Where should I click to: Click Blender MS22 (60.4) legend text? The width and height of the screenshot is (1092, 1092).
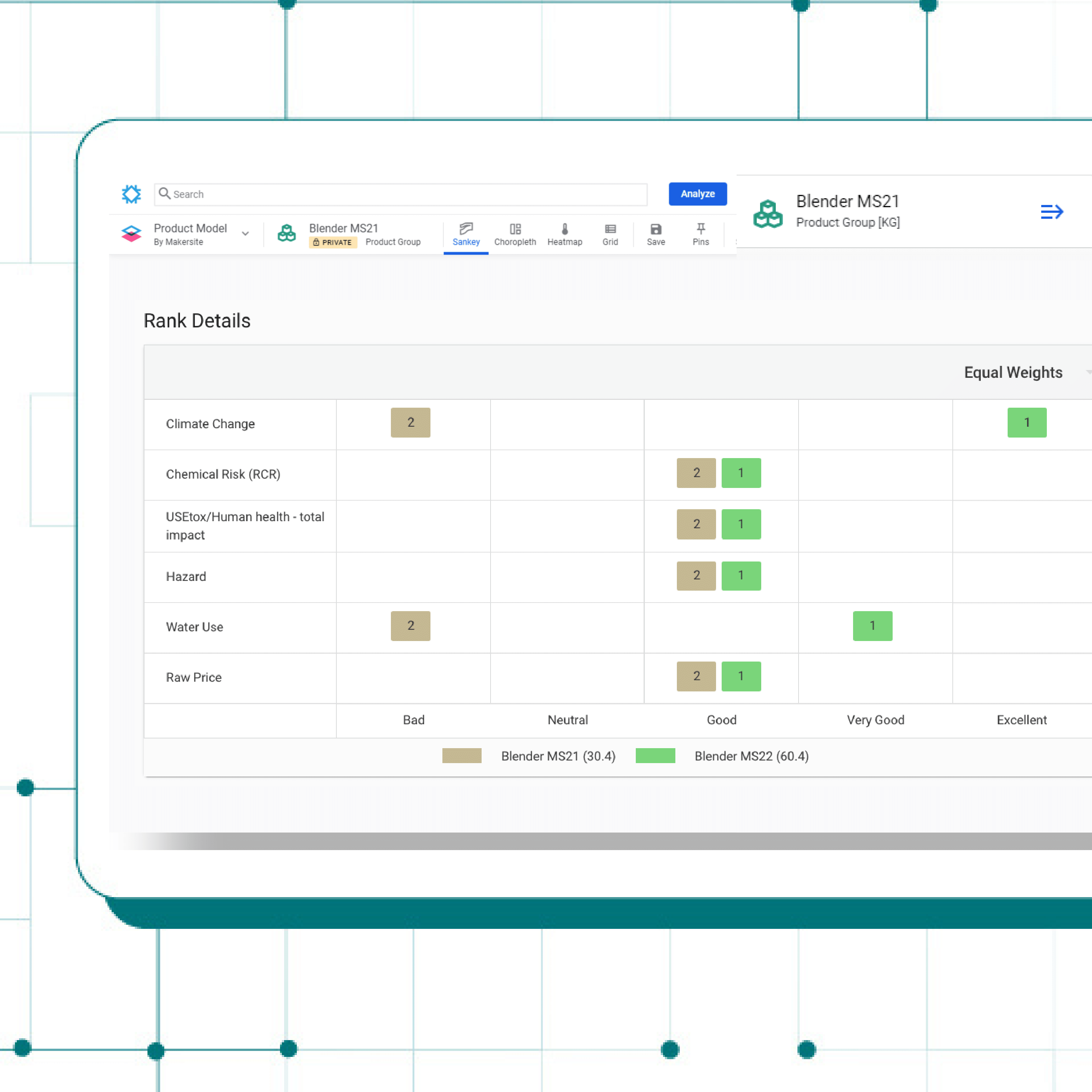click(752, 756)
